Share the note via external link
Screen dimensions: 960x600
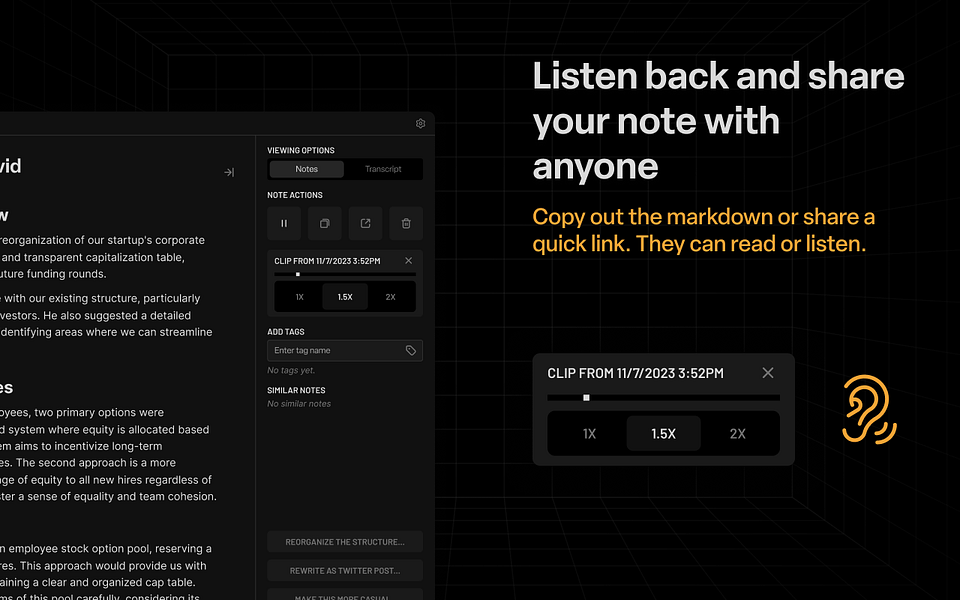(x=364, y=223)
